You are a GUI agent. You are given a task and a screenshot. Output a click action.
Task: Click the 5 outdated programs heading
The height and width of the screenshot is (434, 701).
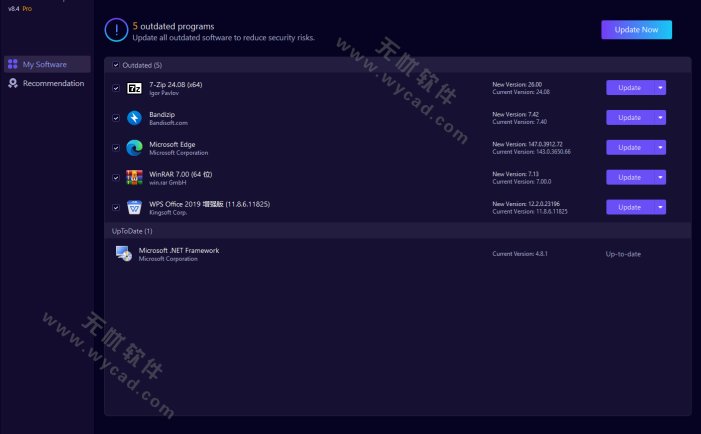[173, 26]
